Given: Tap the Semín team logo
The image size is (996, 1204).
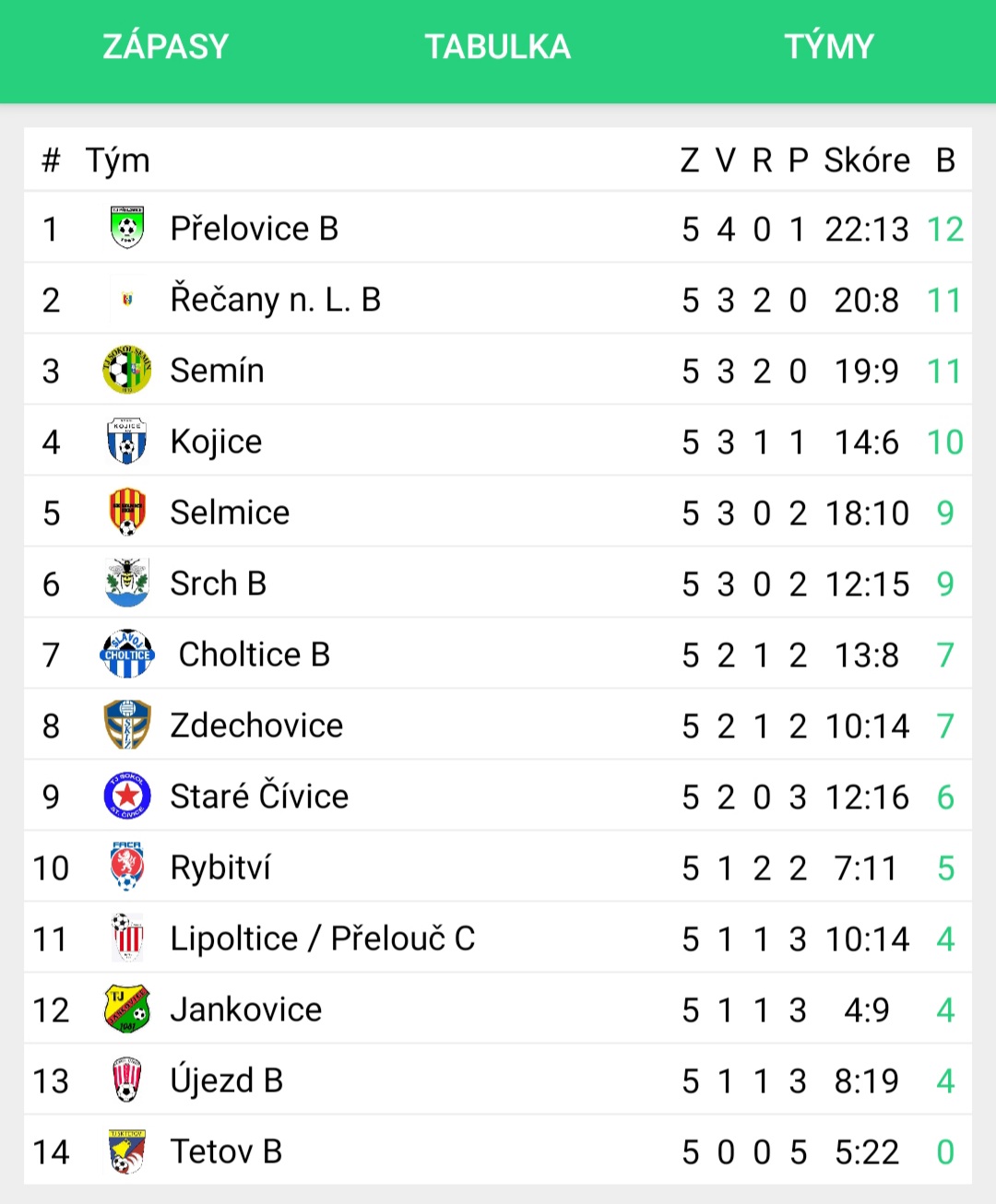Looking at the screenshot, I should [127, 370].
